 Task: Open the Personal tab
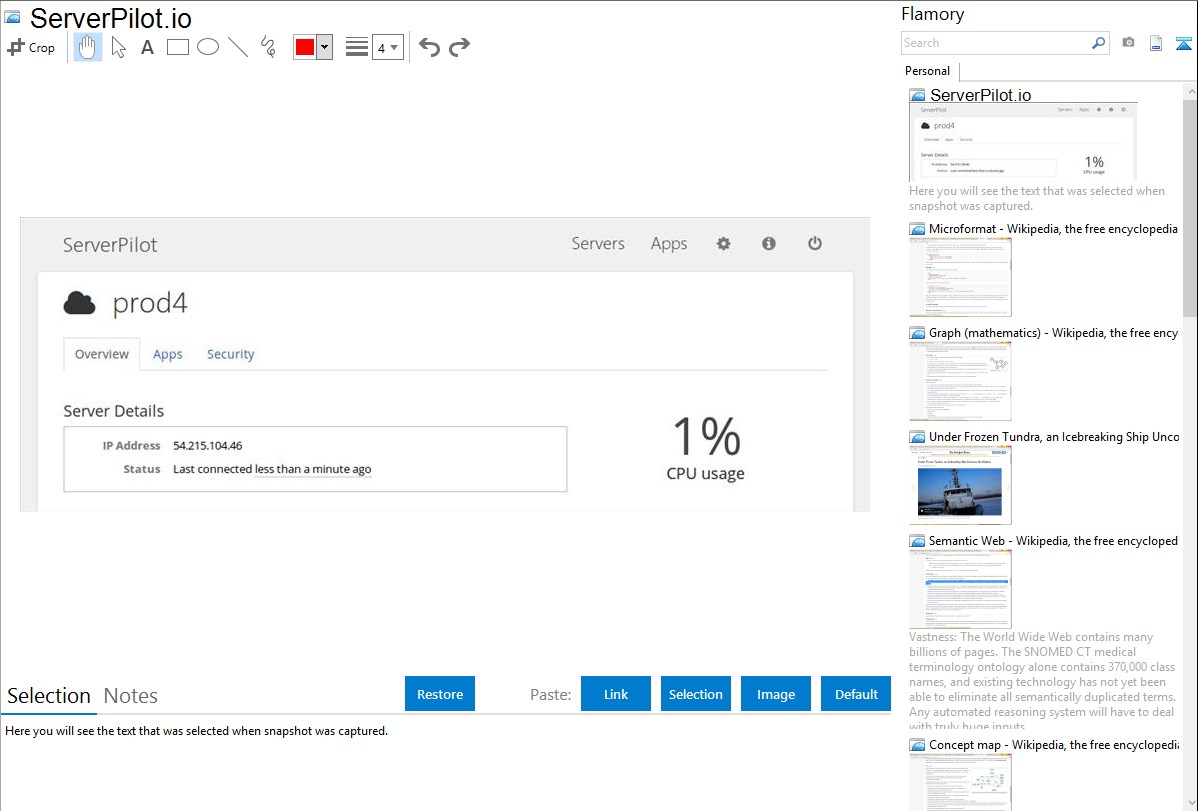click(x=928, y=71)
